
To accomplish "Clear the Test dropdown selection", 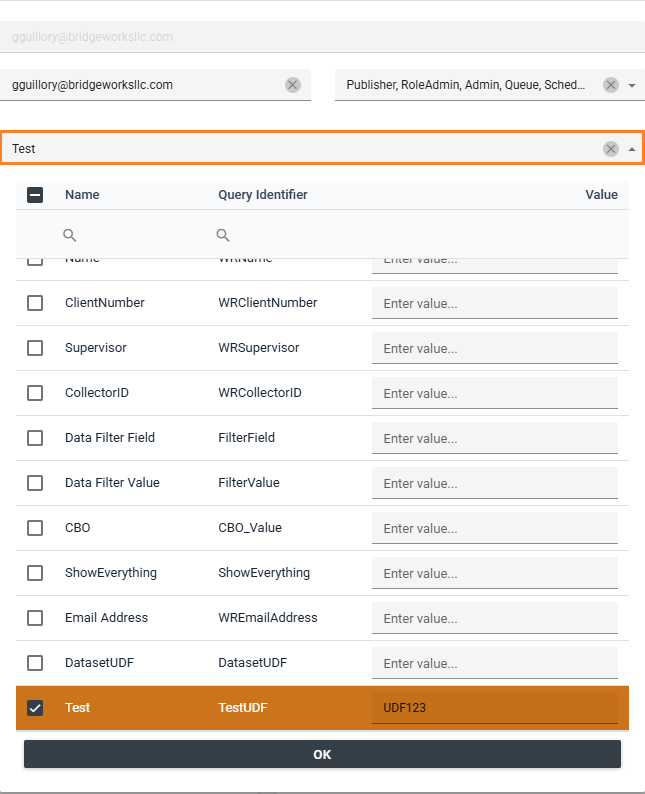I will pyautogui.click(x=611, y=148).
